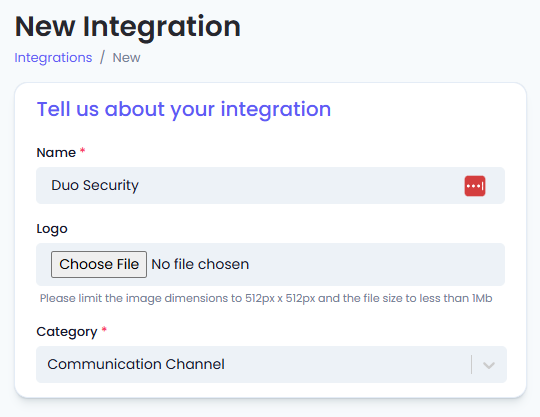Click empty space right of Duo Security text
Screen dimensions: 540x417
click(x=300, y=186)
